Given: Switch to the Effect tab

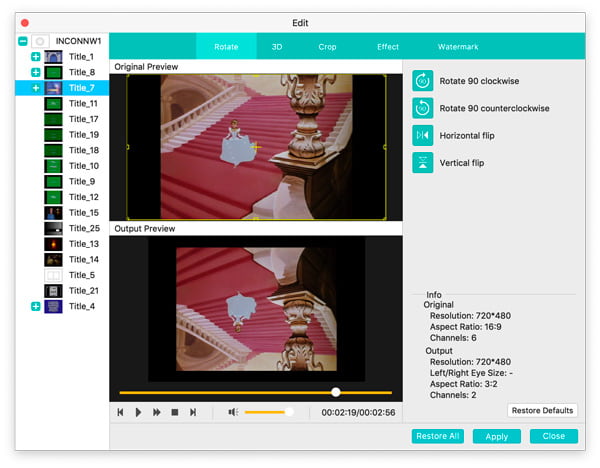Looking at the screenshot, I should (x=388, y=47).
